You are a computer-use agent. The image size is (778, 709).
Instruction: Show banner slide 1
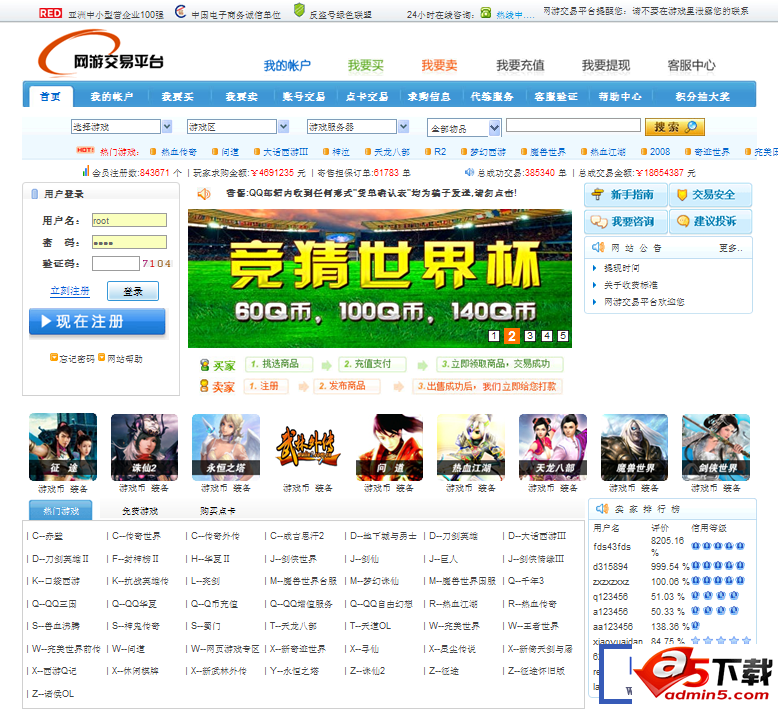click(x=494, y=336)
